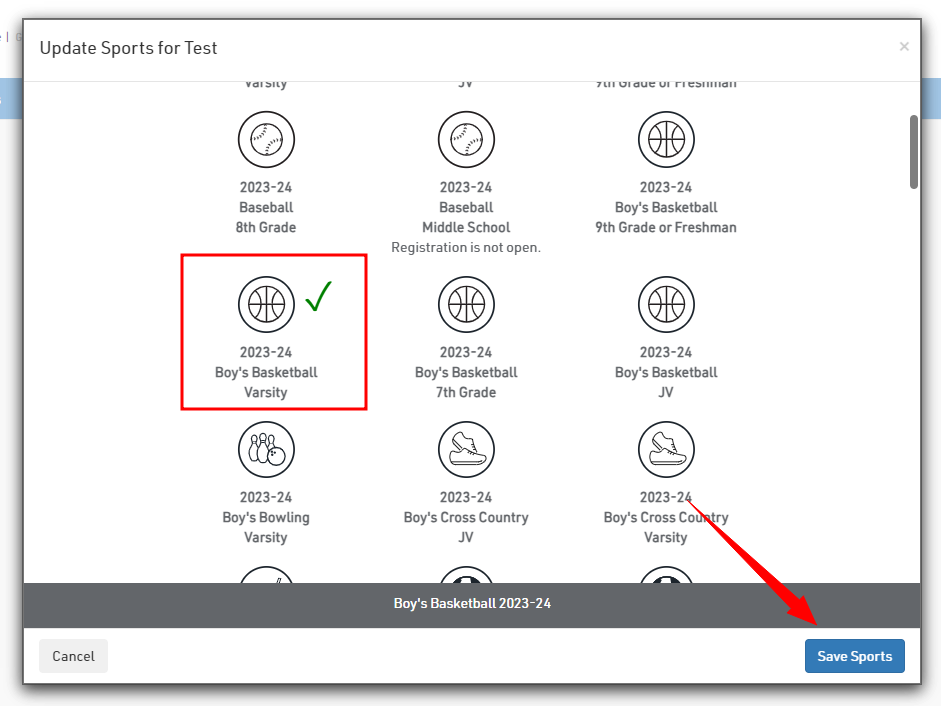This screenshot has width=941, height=706.
Task: Select the Baseball 8th Grade icon
Action: 266,139
